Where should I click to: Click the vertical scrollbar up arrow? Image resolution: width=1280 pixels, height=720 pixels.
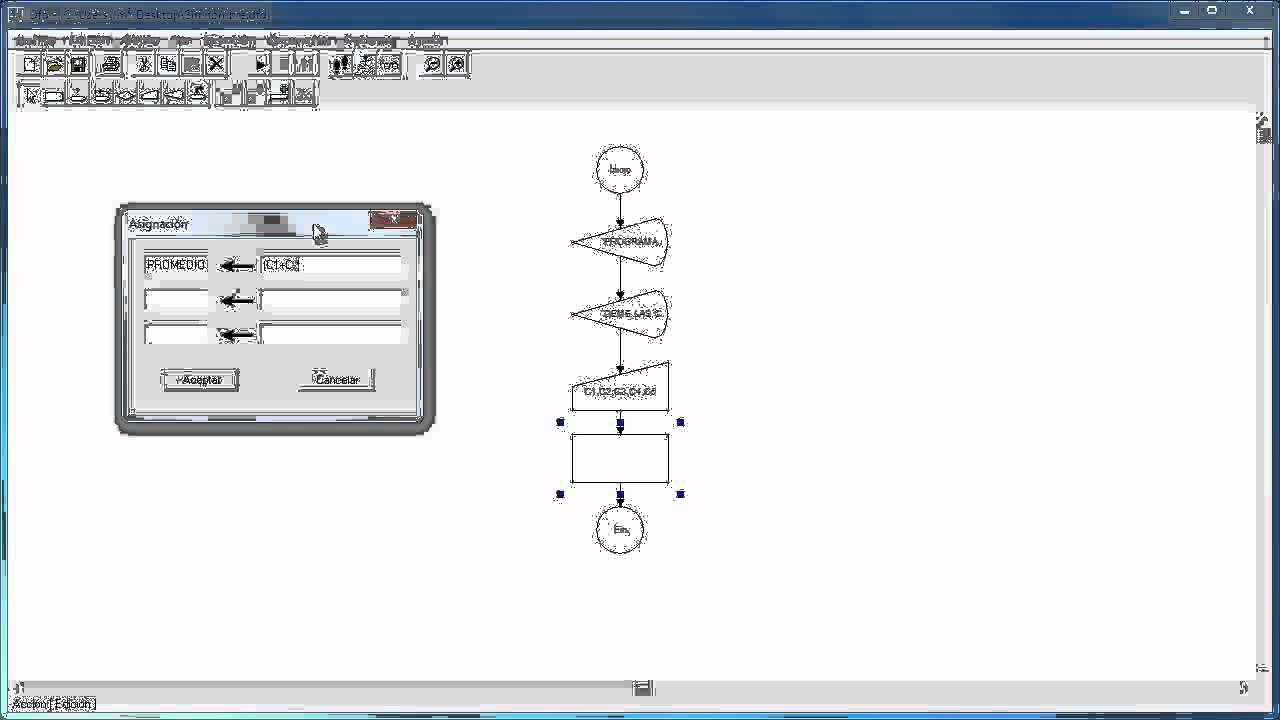1263,120
